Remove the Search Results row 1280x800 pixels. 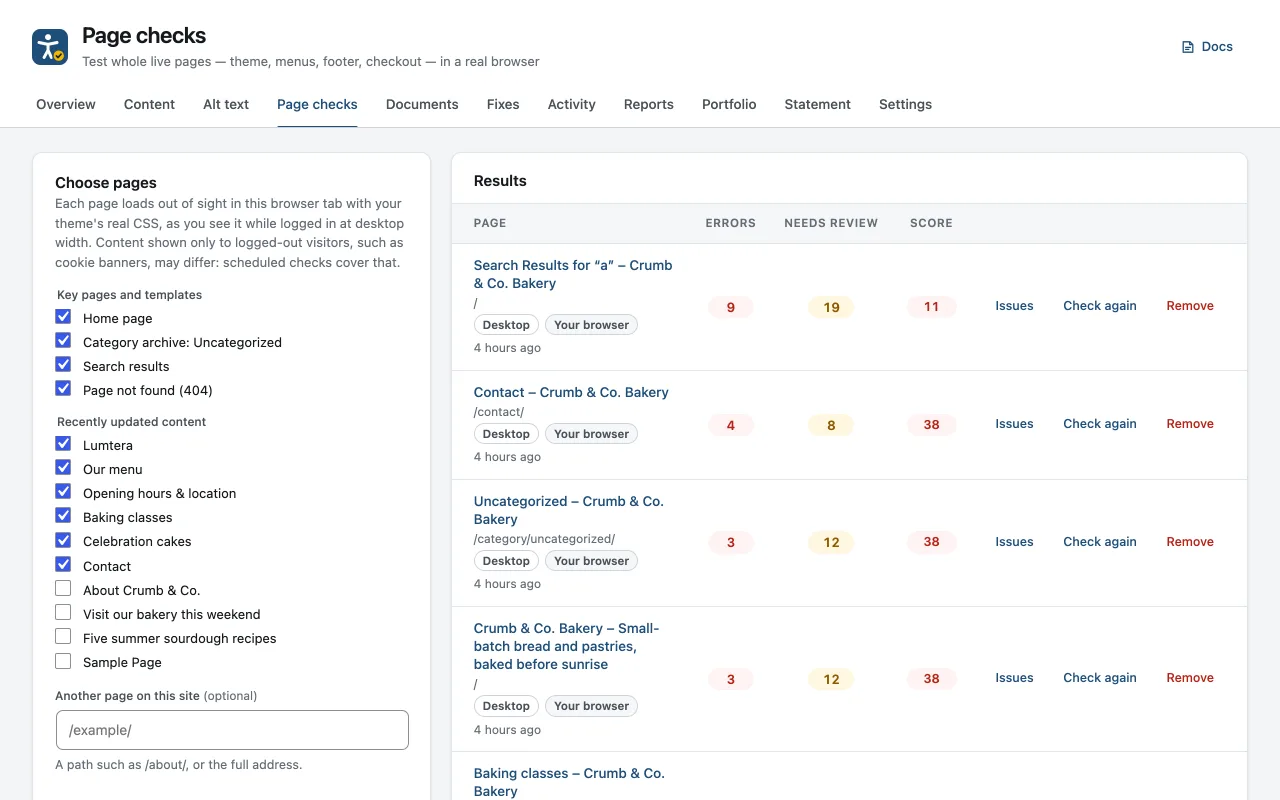1190,306
